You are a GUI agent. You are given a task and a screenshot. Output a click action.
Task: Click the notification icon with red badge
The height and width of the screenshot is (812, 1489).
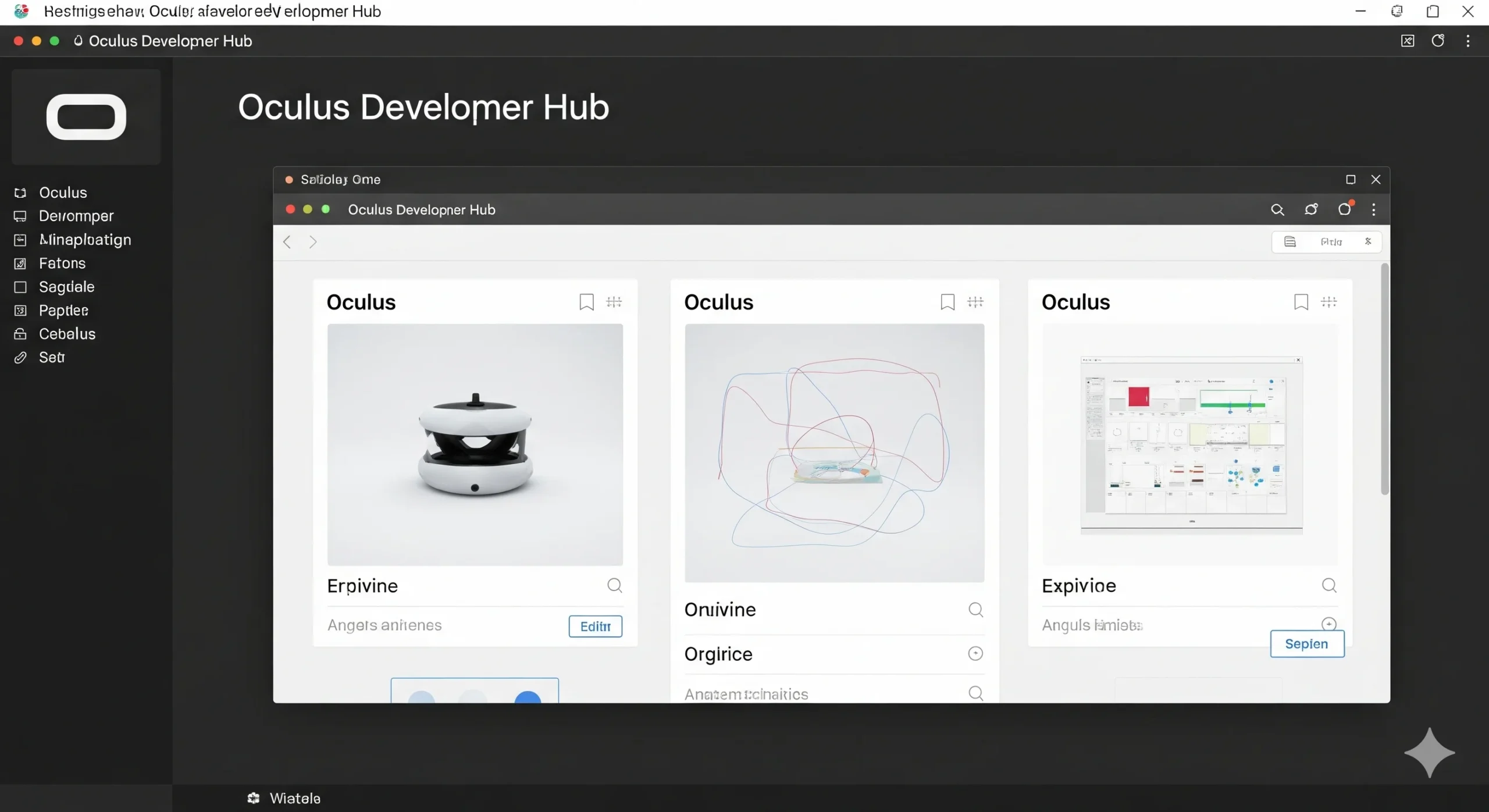(x=1345, y=209)
